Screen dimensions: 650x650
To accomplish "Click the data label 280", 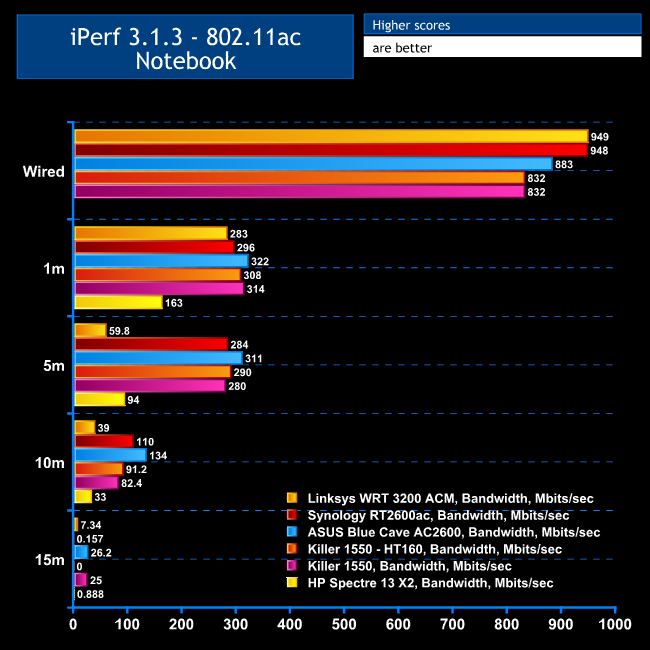I will (x=237, y=386).
